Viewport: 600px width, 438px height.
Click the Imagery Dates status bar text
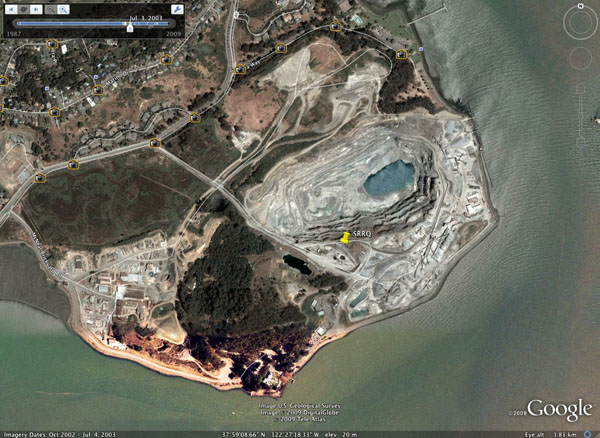(58, 433)
